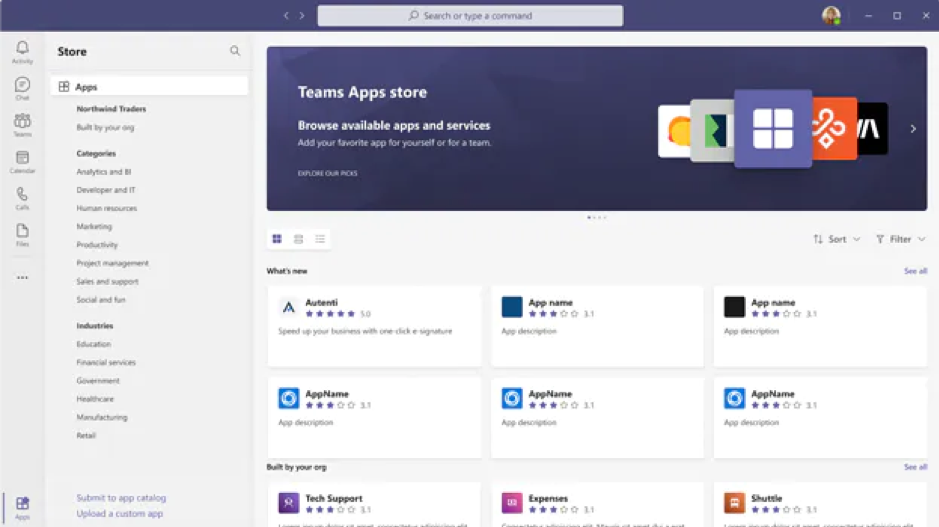Open the Shuttle app title
Viewport: 939px width, 527px height.
(x=767, y=498)
